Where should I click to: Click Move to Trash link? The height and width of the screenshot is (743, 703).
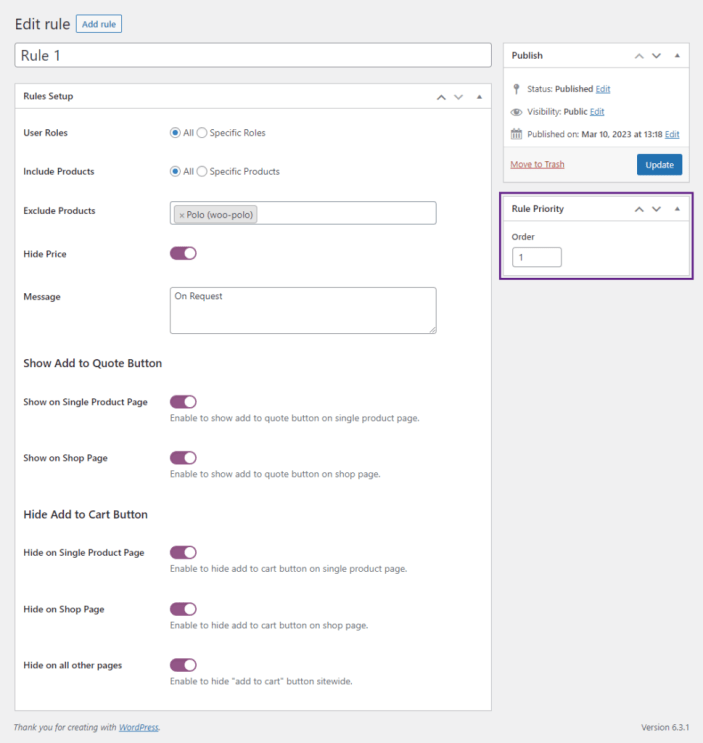pos(537,164)
